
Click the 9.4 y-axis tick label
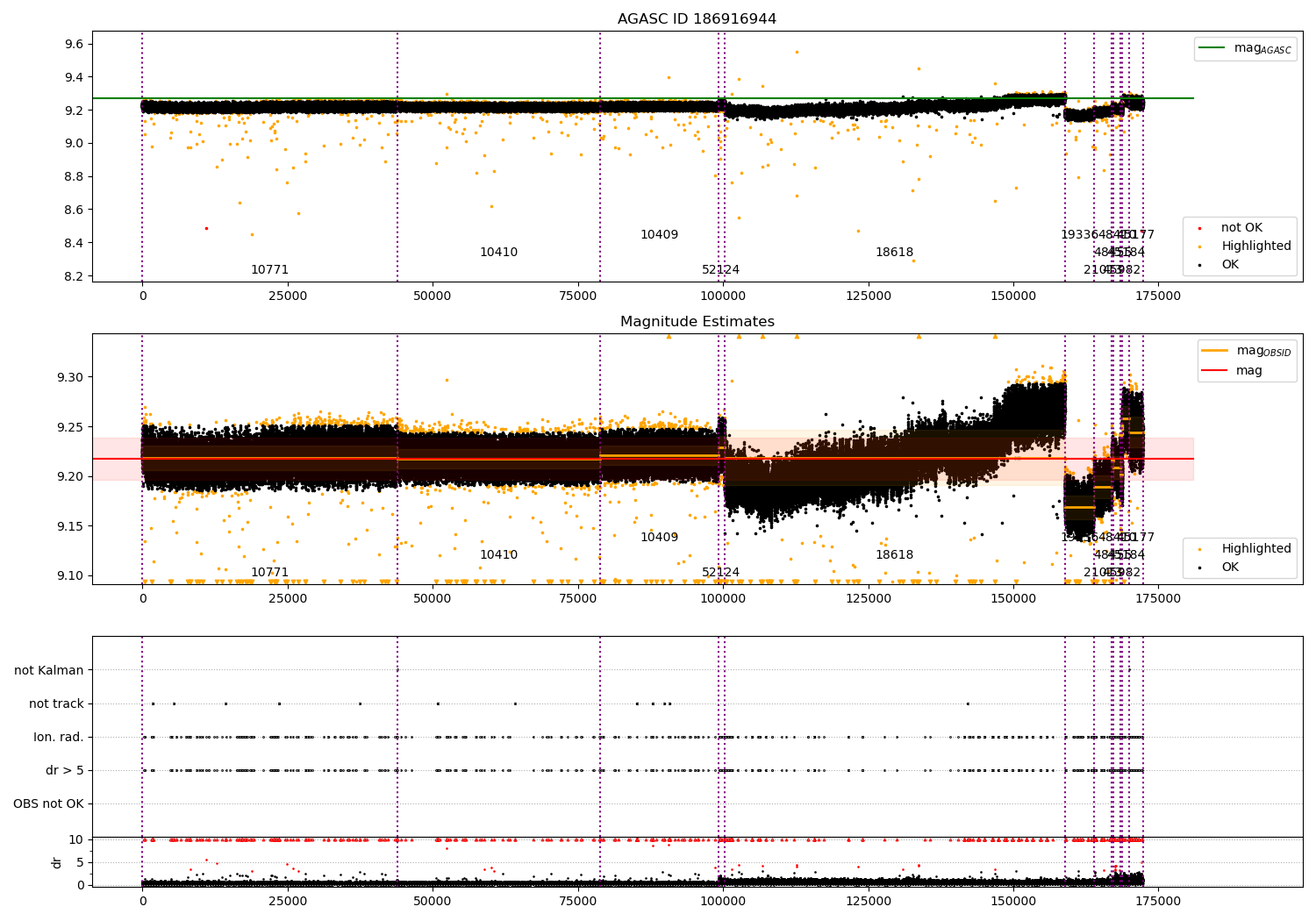click(75, 77)
